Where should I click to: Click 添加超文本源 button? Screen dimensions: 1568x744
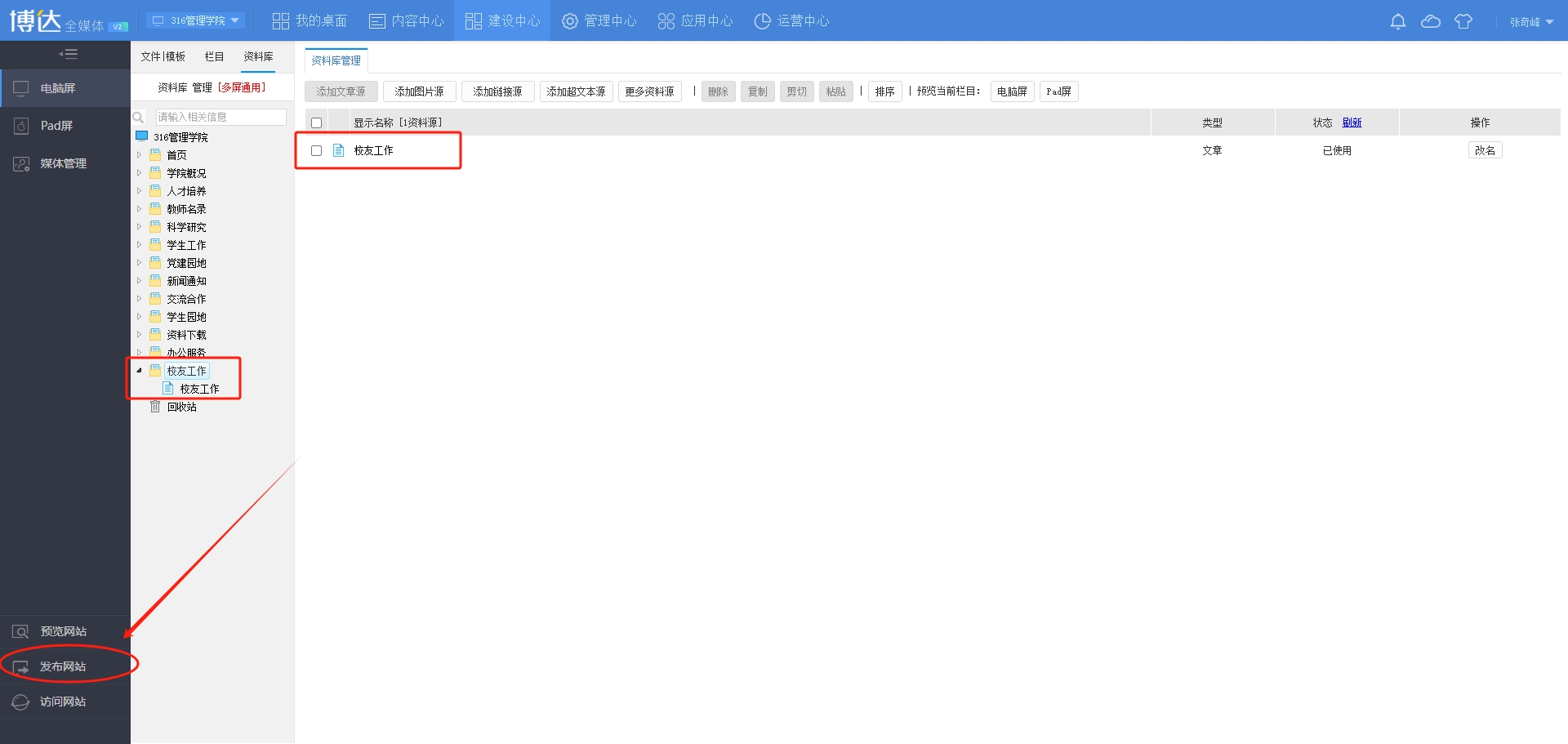[577, 91]
